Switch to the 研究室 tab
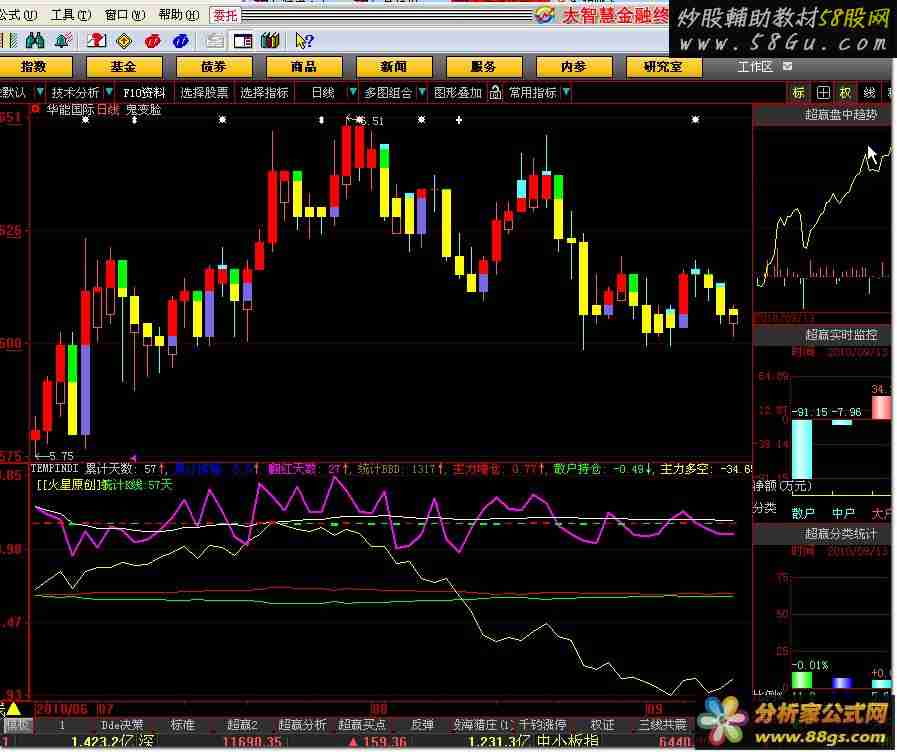The image size is (897, 752). (663, 67)
